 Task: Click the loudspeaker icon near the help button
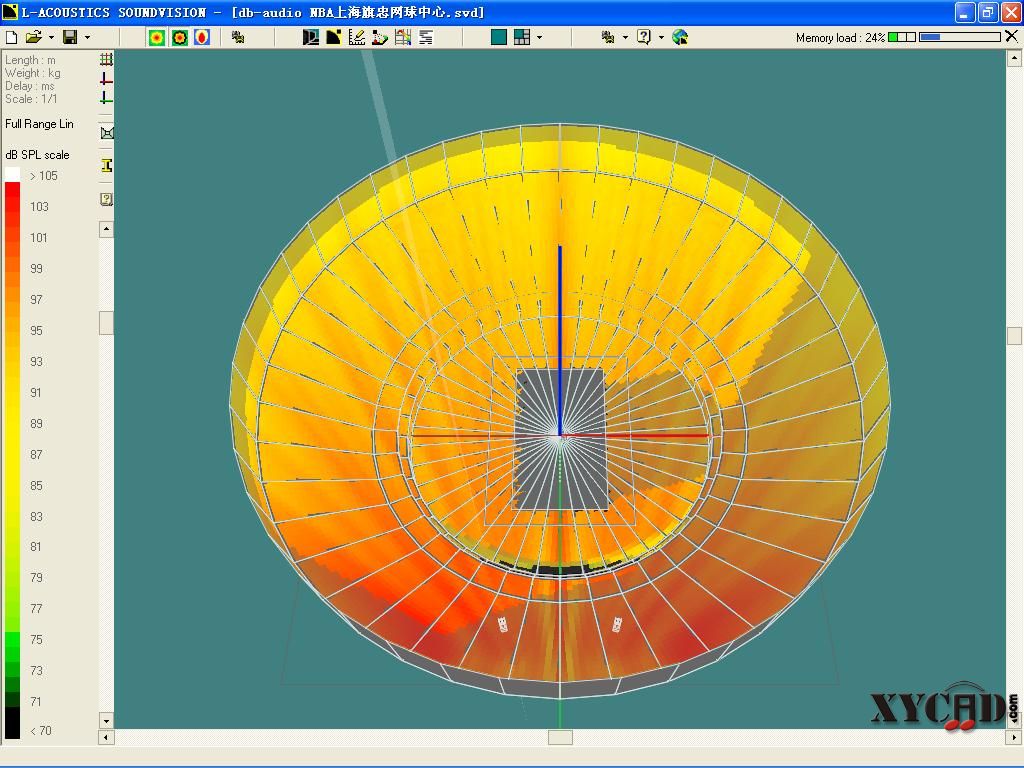click(608, 37)
